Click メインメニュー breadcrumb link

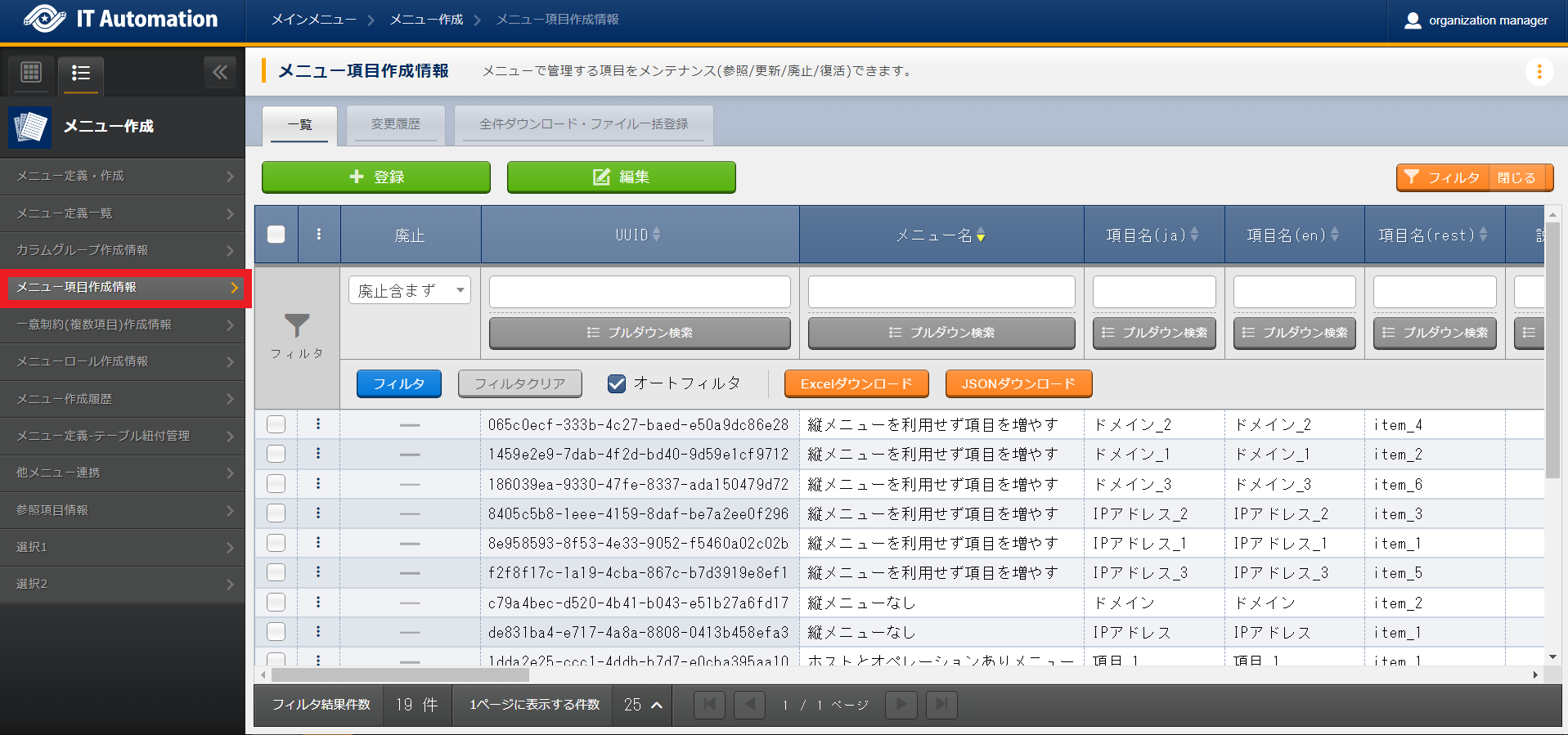314,20
